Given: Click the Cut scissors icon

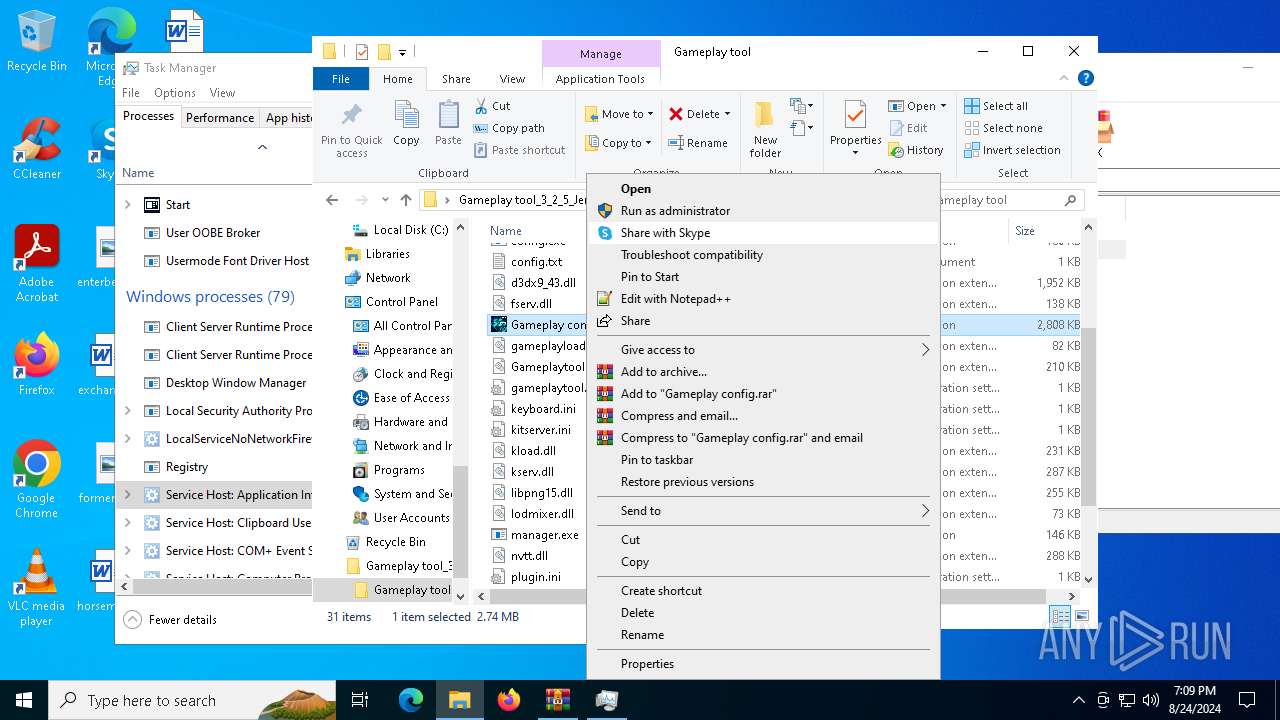Looking at the screenshot, I should [x=481, y=105].
